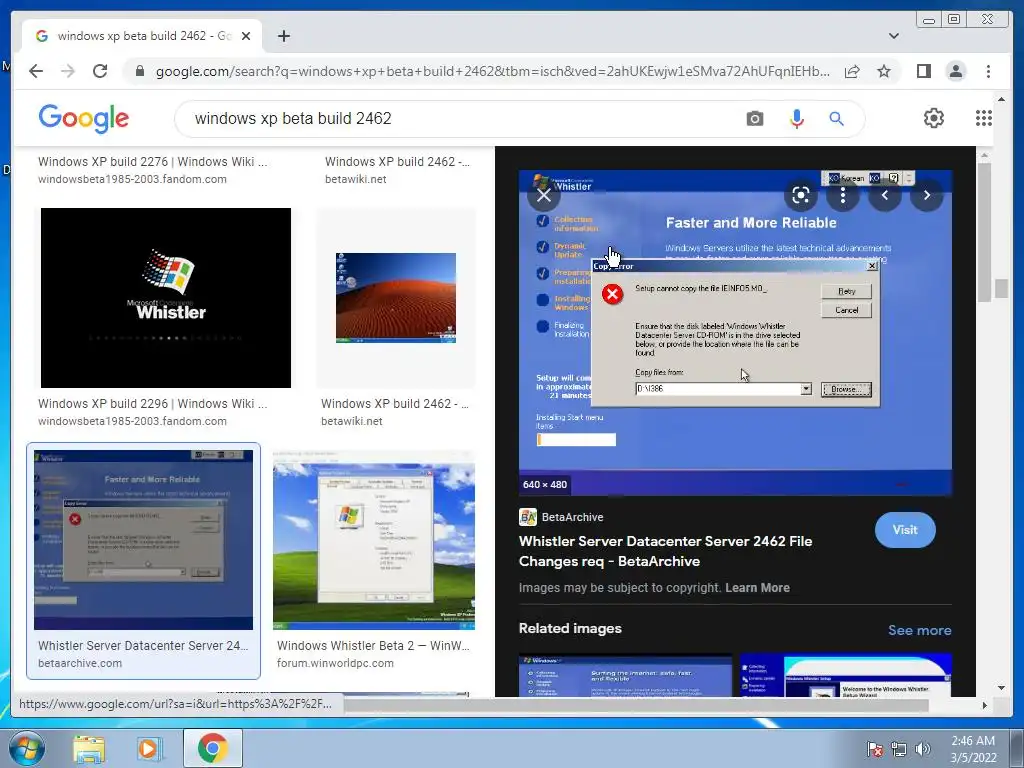Select the Whistler Datacenter copy error thumbnail
This screenshot has height=768, width=1024.
[143, 539]
